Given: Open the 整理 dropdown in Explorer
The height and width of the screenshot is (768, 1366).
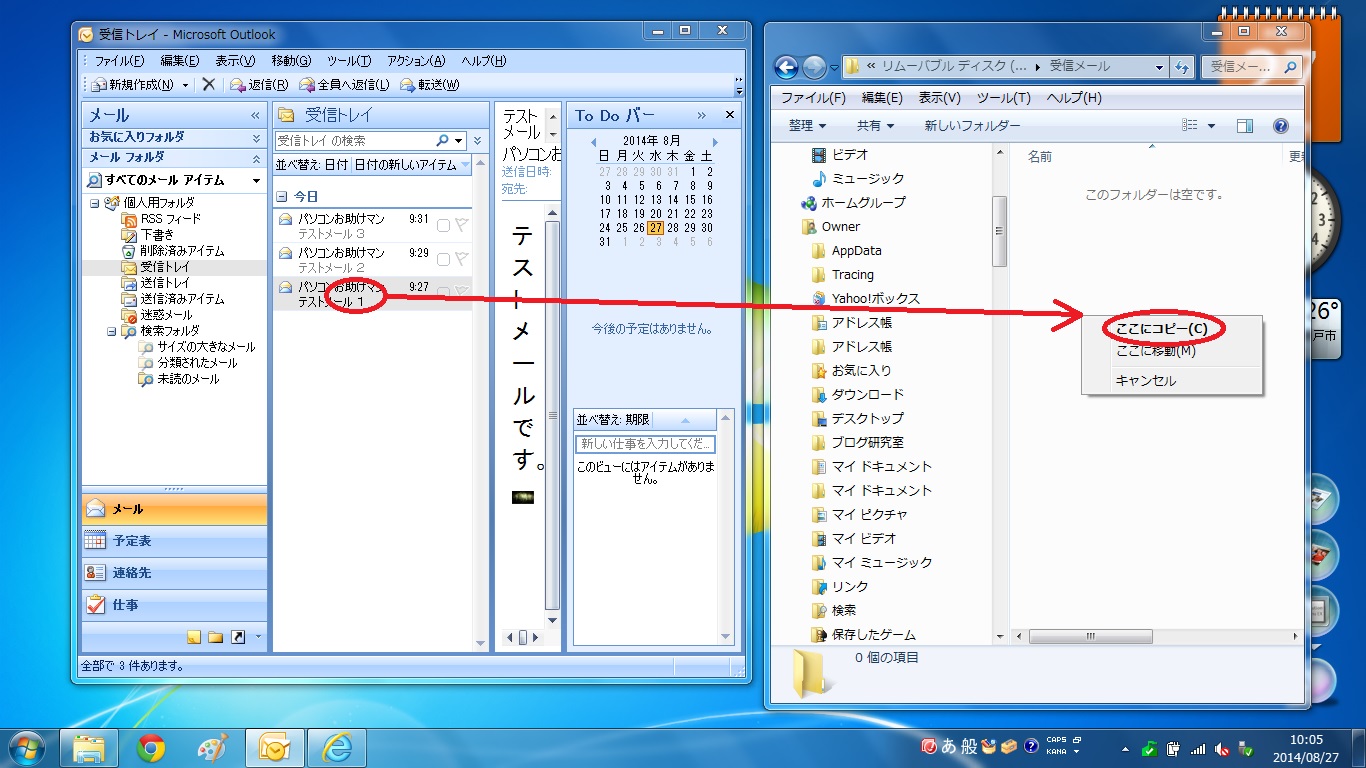Looking at the screenshot, I should coord(808,126).
